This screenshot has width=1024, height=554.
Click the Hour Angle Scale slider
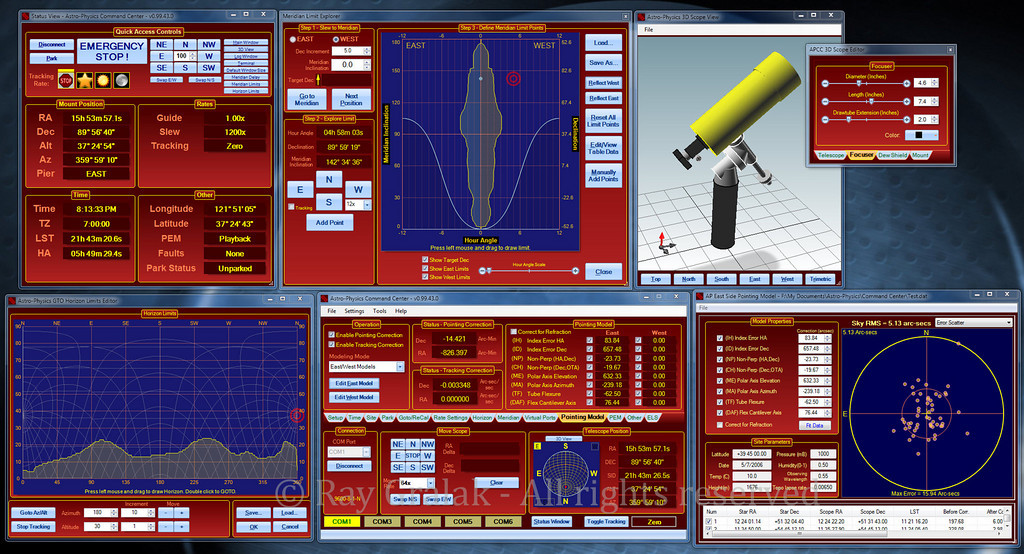(529, 270)
